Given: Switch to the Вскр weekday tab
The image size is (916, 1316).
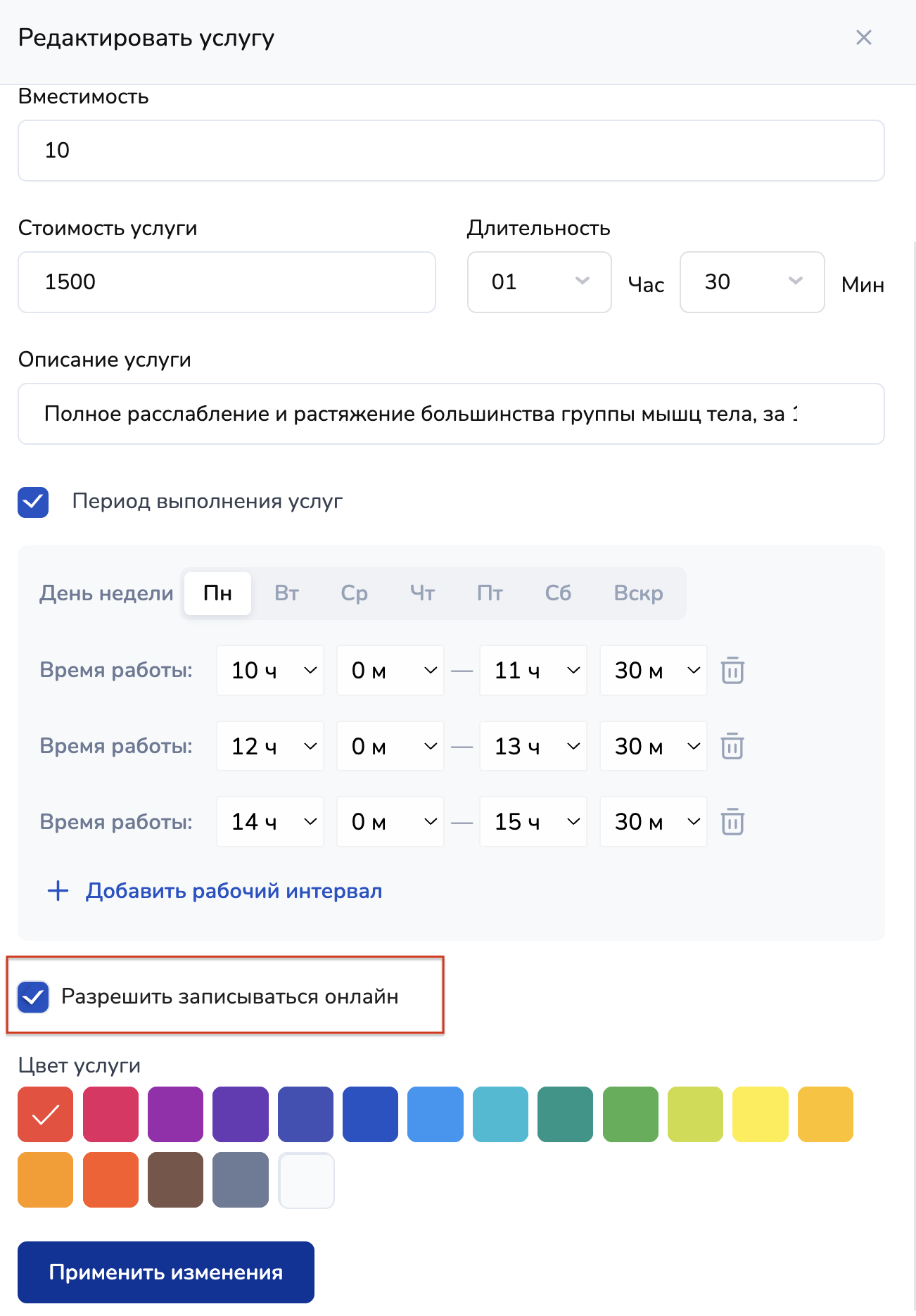Looking at the screenshot, I should pos(637,593).
